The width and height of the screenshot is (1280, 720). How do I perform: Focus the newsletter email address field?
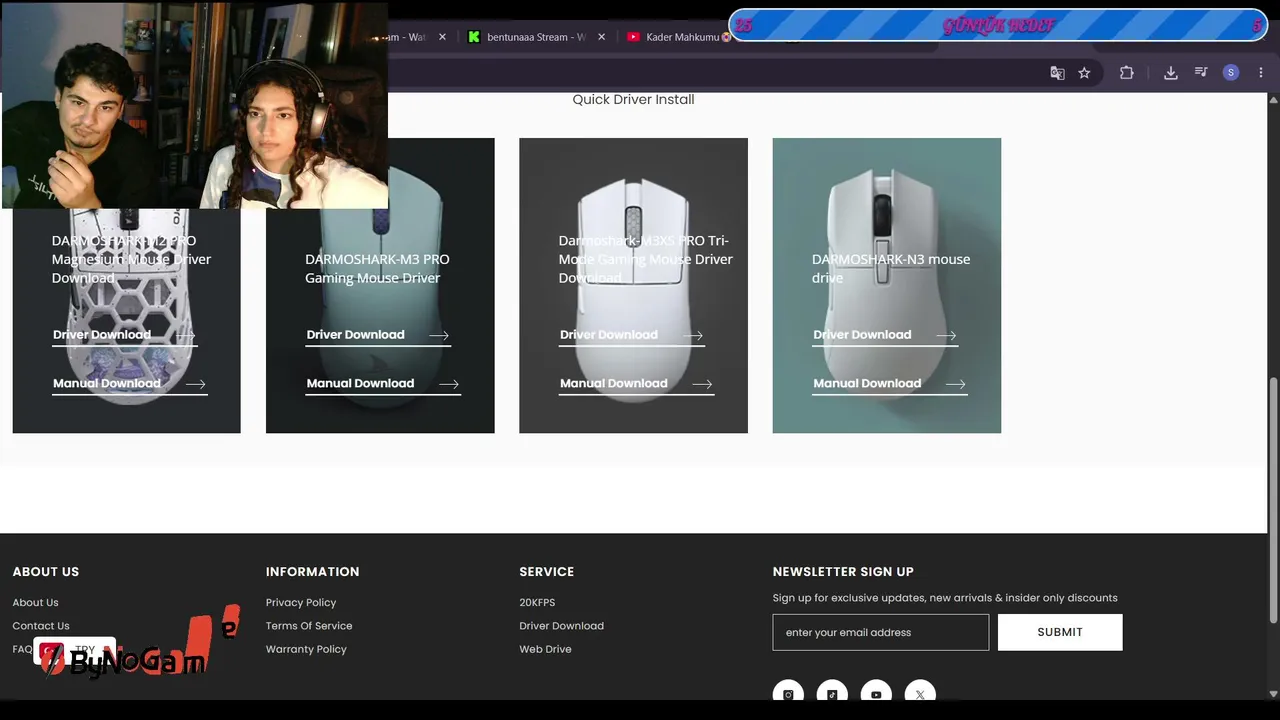(x=881, y=632)
